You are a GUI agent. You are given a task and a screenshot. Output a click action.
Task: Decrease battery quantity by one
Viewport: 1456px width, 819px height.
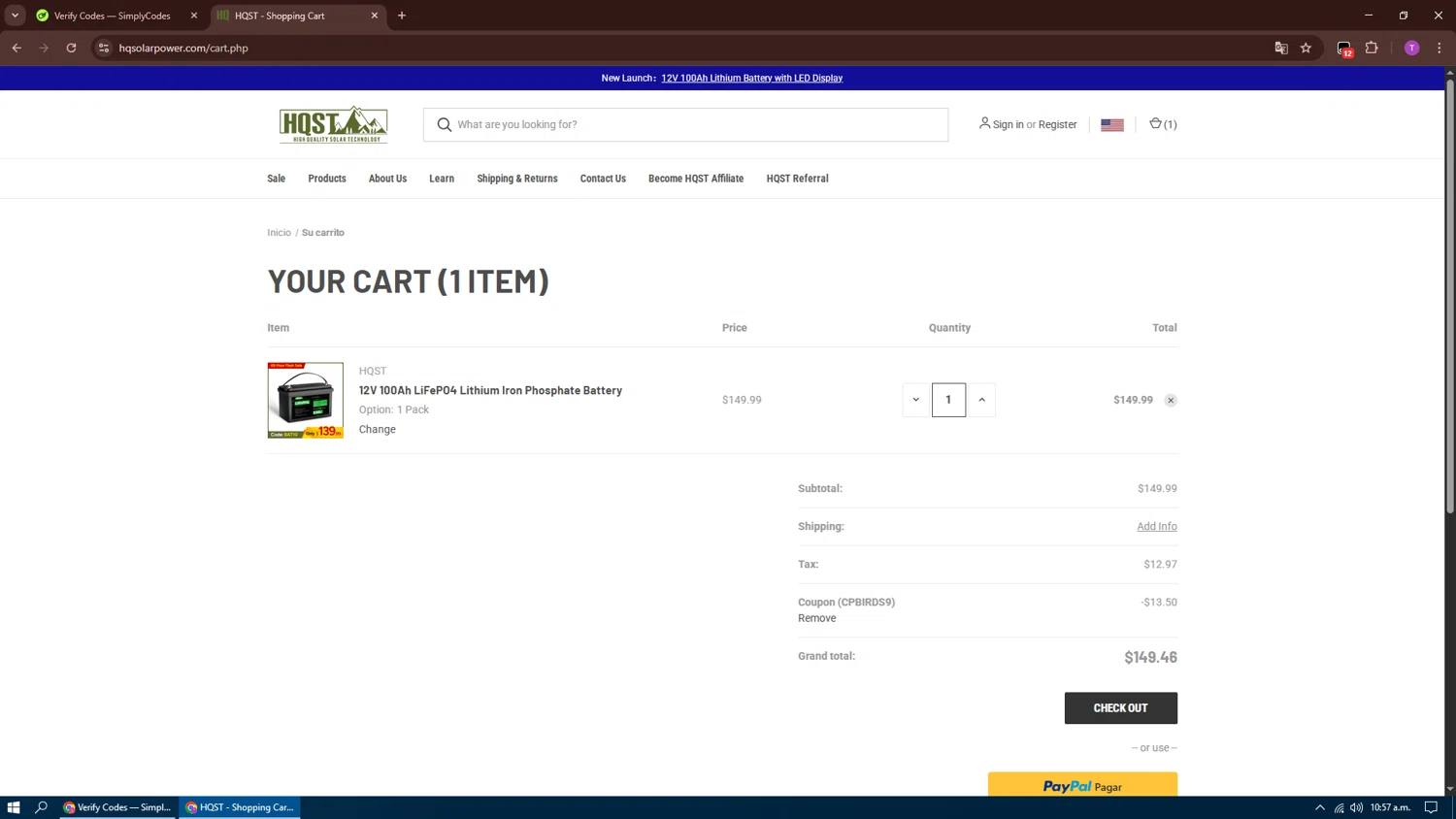point(915,400)
